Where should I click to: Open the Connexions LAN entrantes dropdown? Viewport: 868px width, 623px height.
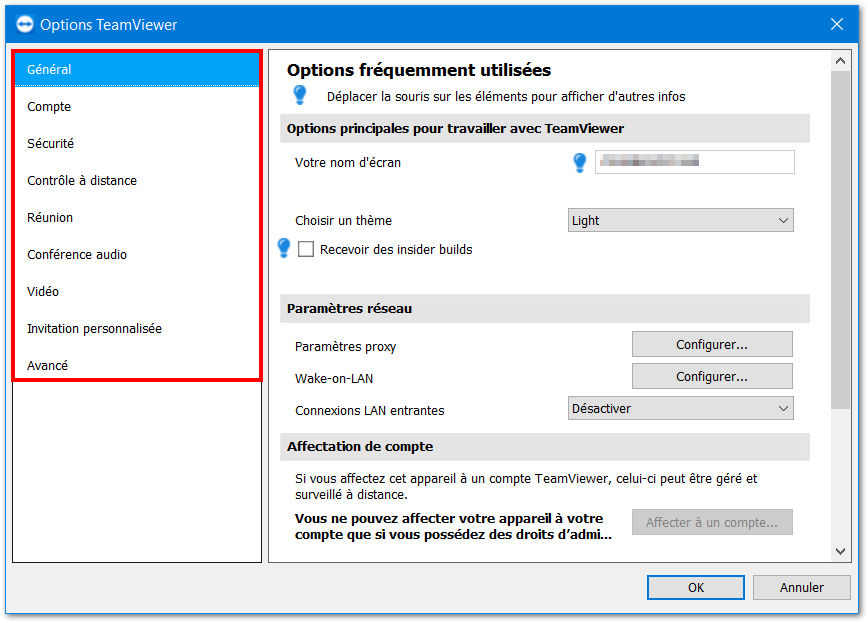point(680,409)
